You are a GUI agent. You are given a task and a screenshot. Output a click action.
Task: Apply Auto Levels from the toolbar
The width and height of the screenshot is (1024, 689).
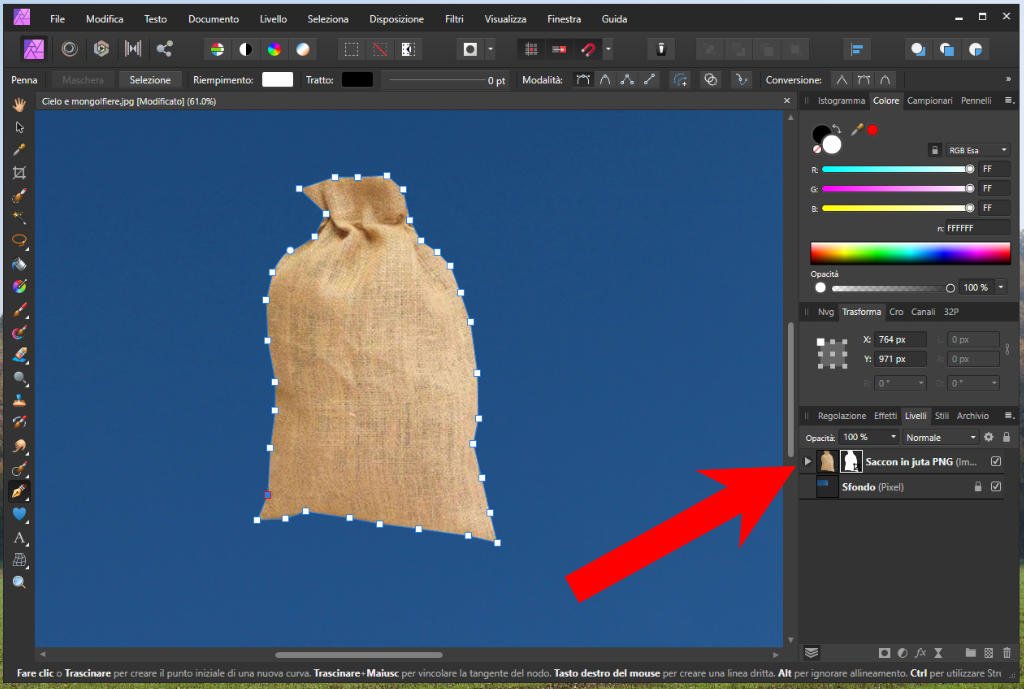217,49
